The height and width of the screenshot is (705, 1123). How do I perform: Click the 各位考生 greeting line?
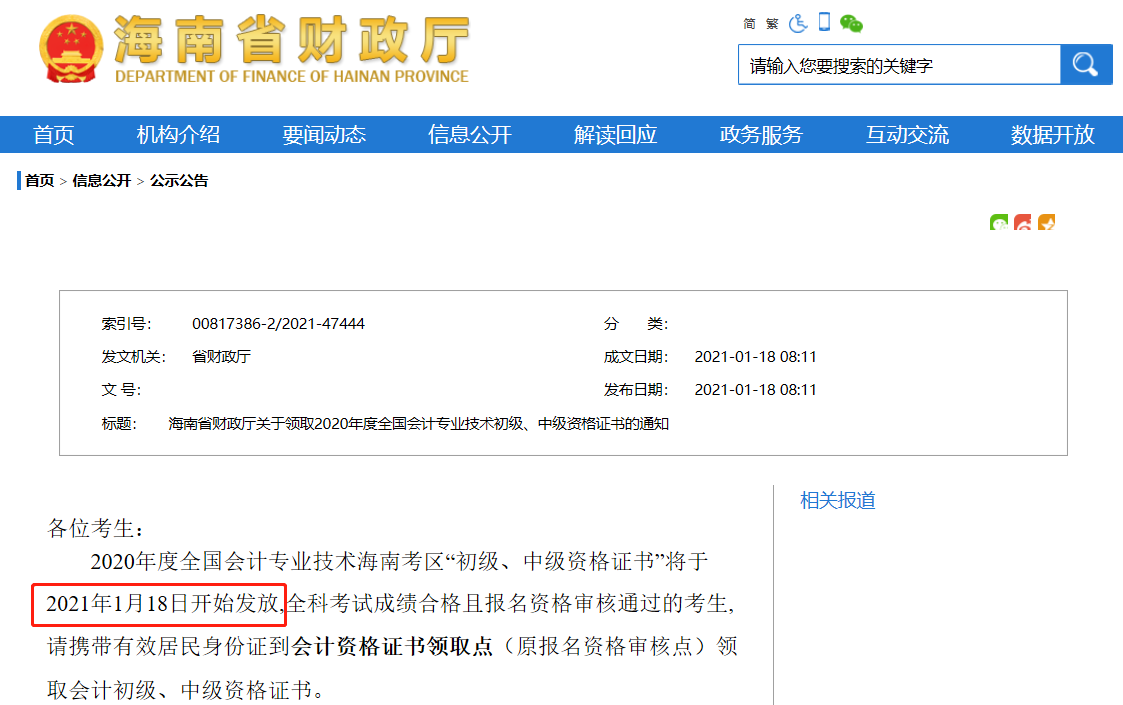[x=95, y=529]
